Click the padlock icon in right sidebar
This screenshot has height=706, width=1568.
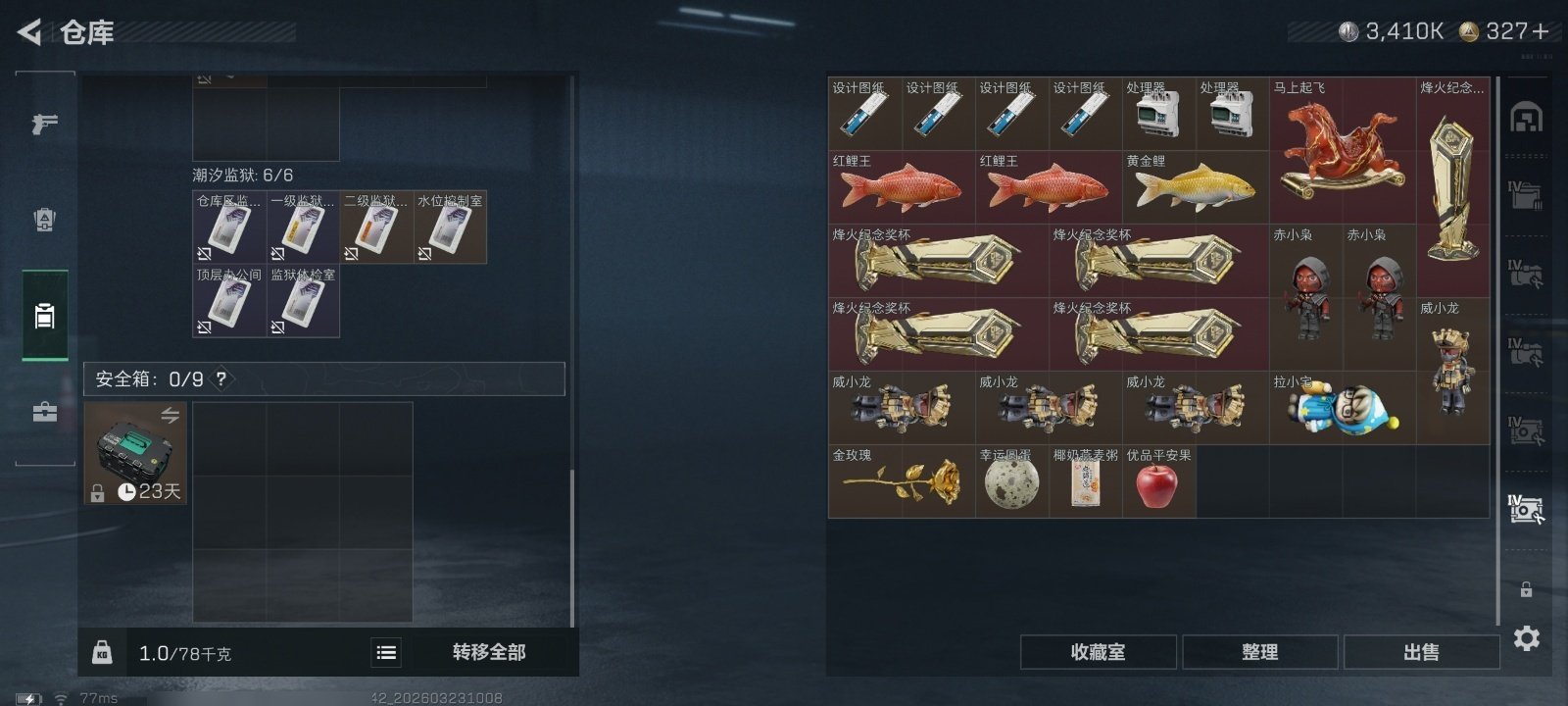pyautogui.click(x=1526, y=588)
